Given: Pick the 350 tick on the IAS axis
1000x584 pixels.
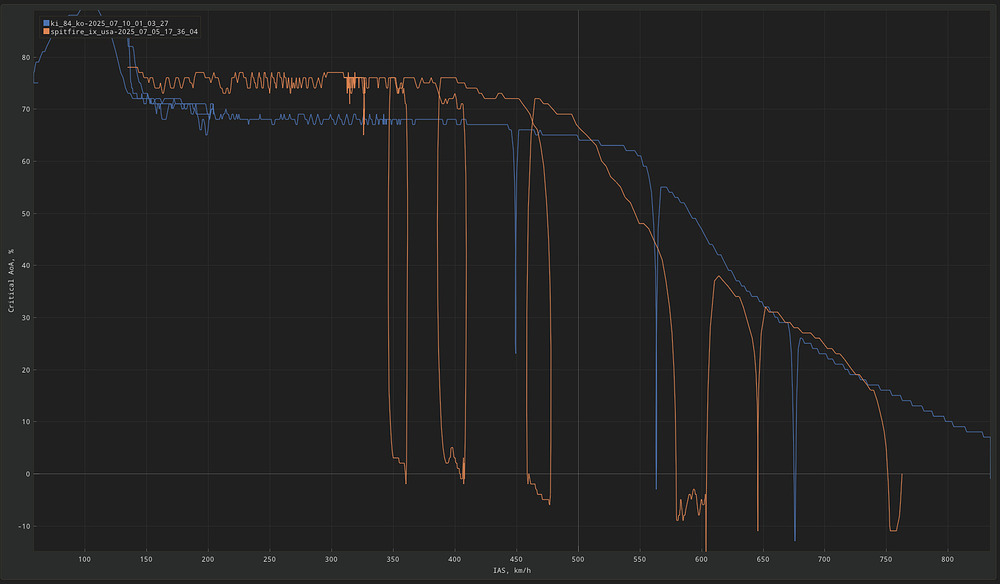Looking at the screenshot, I should pos(393,558).
